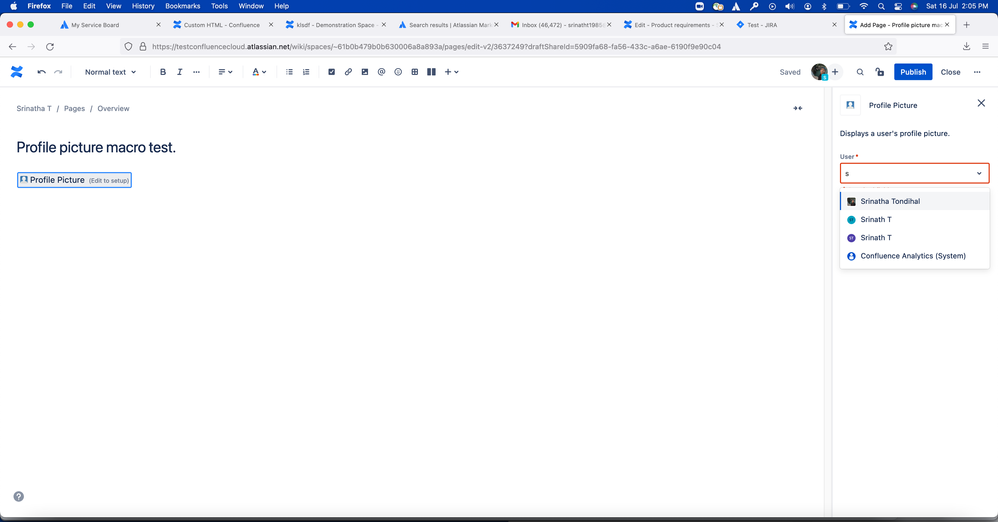This screenshot has width=998, height=522.
Task: Insert a table
Action: [x=414, y=72]
